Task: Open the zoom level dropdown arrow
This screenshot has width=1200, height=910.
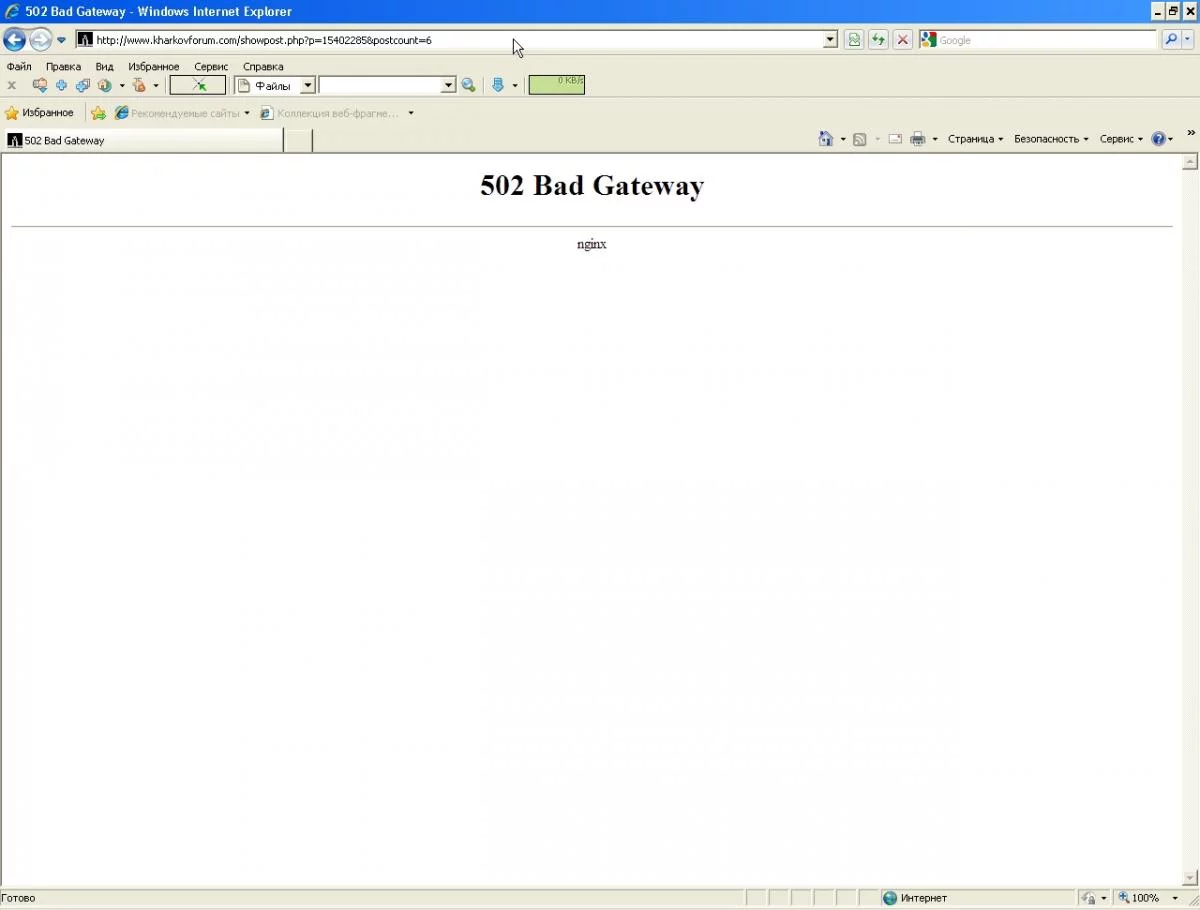Action: pyautogui.click(x=1175, y=898)
